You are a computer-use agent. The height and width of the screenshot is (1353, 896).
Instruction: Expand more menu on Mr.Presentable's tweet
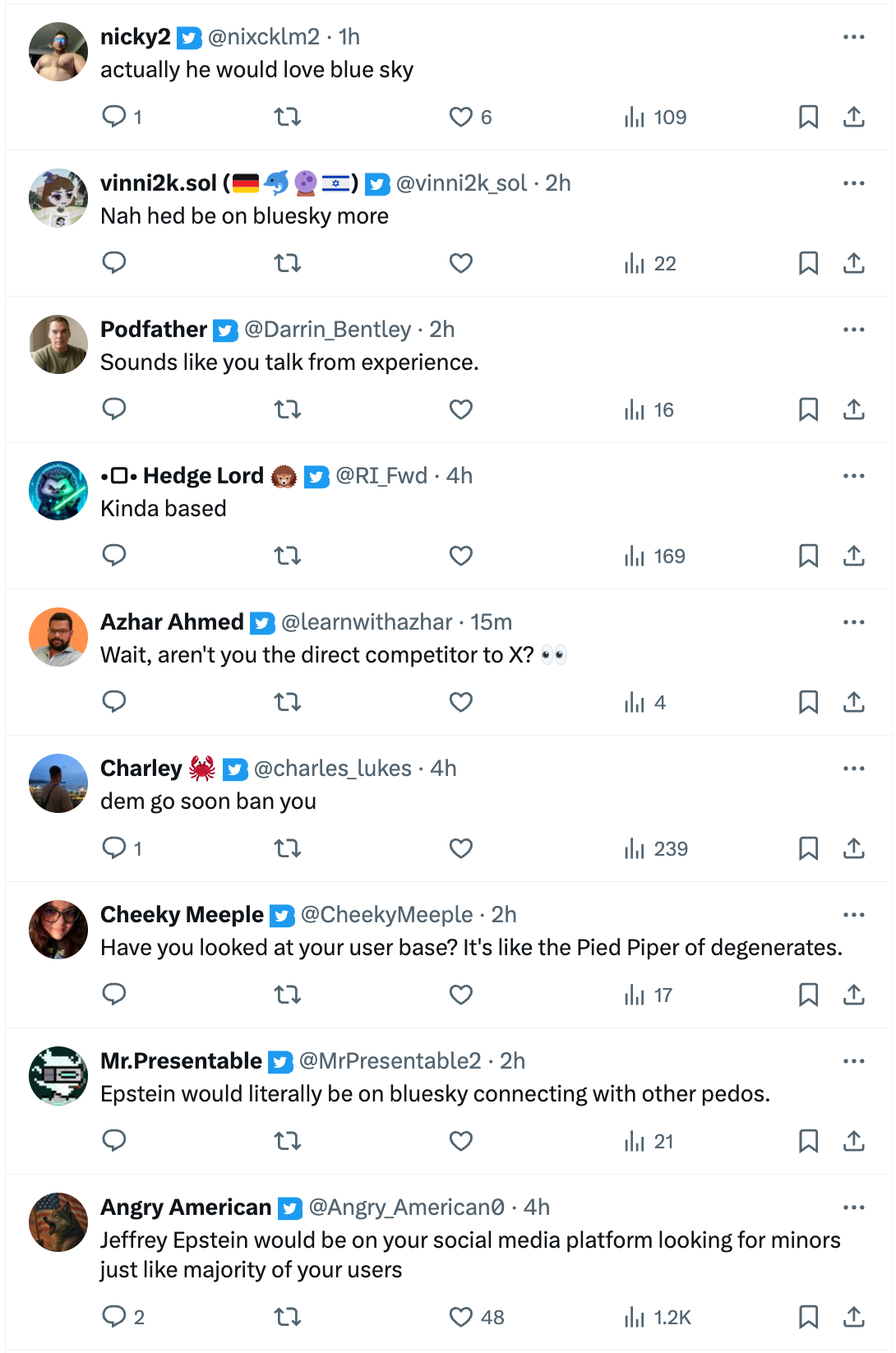[854, 1061]
